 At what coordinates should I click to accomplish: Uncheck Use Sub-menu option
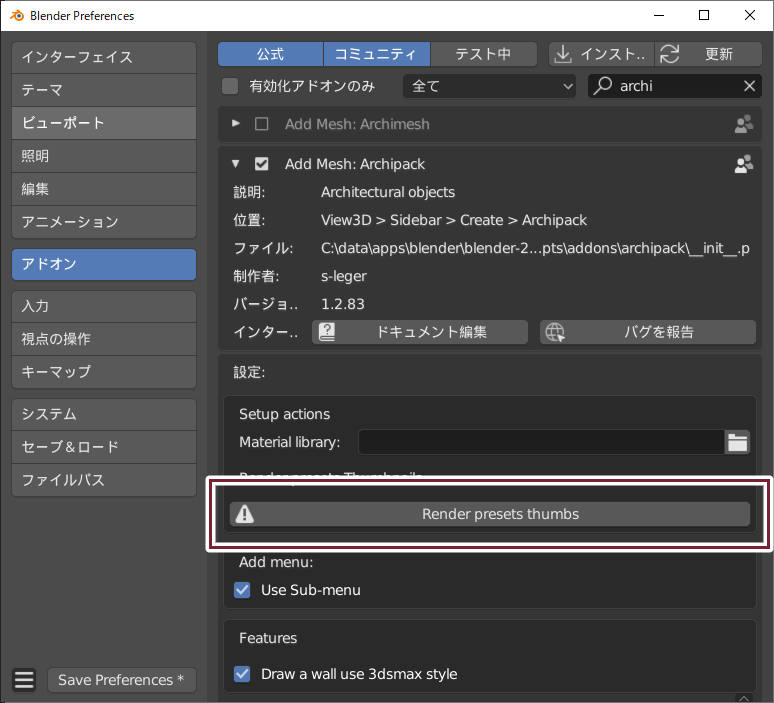(242, 590)
